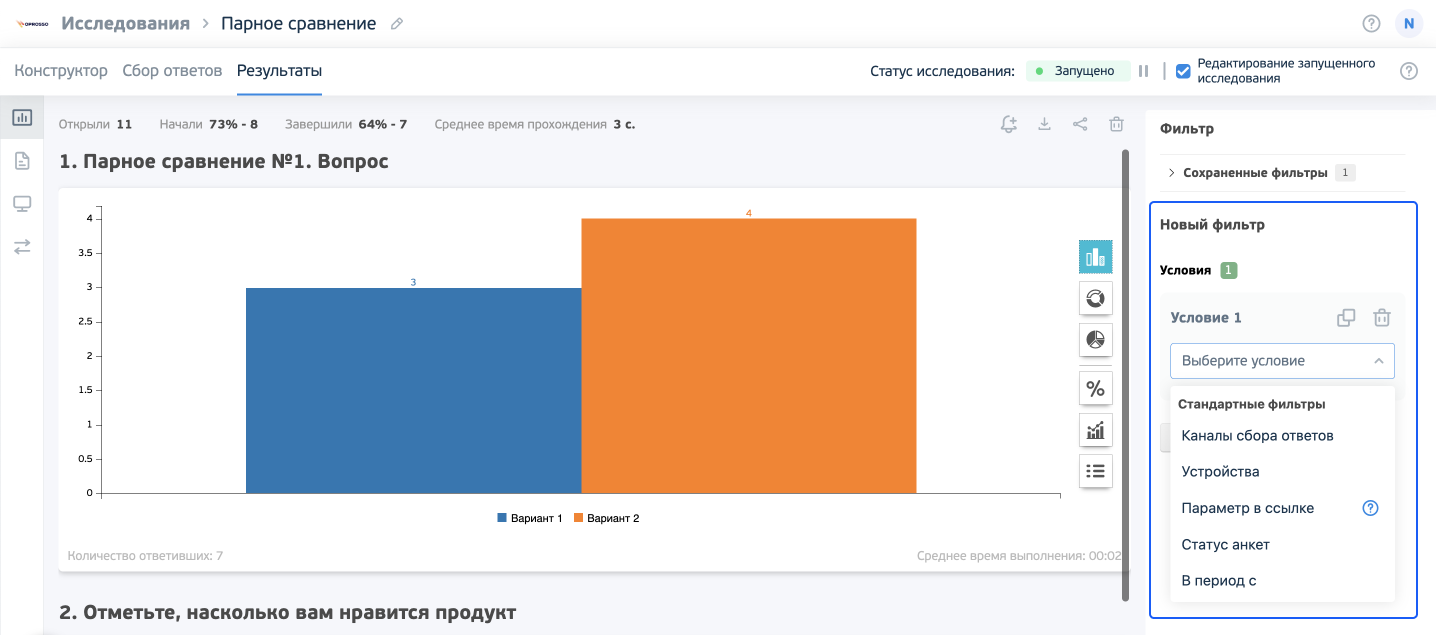
Task: Click the Начали 73% - 8 statistic
Action: pos(209,125)
